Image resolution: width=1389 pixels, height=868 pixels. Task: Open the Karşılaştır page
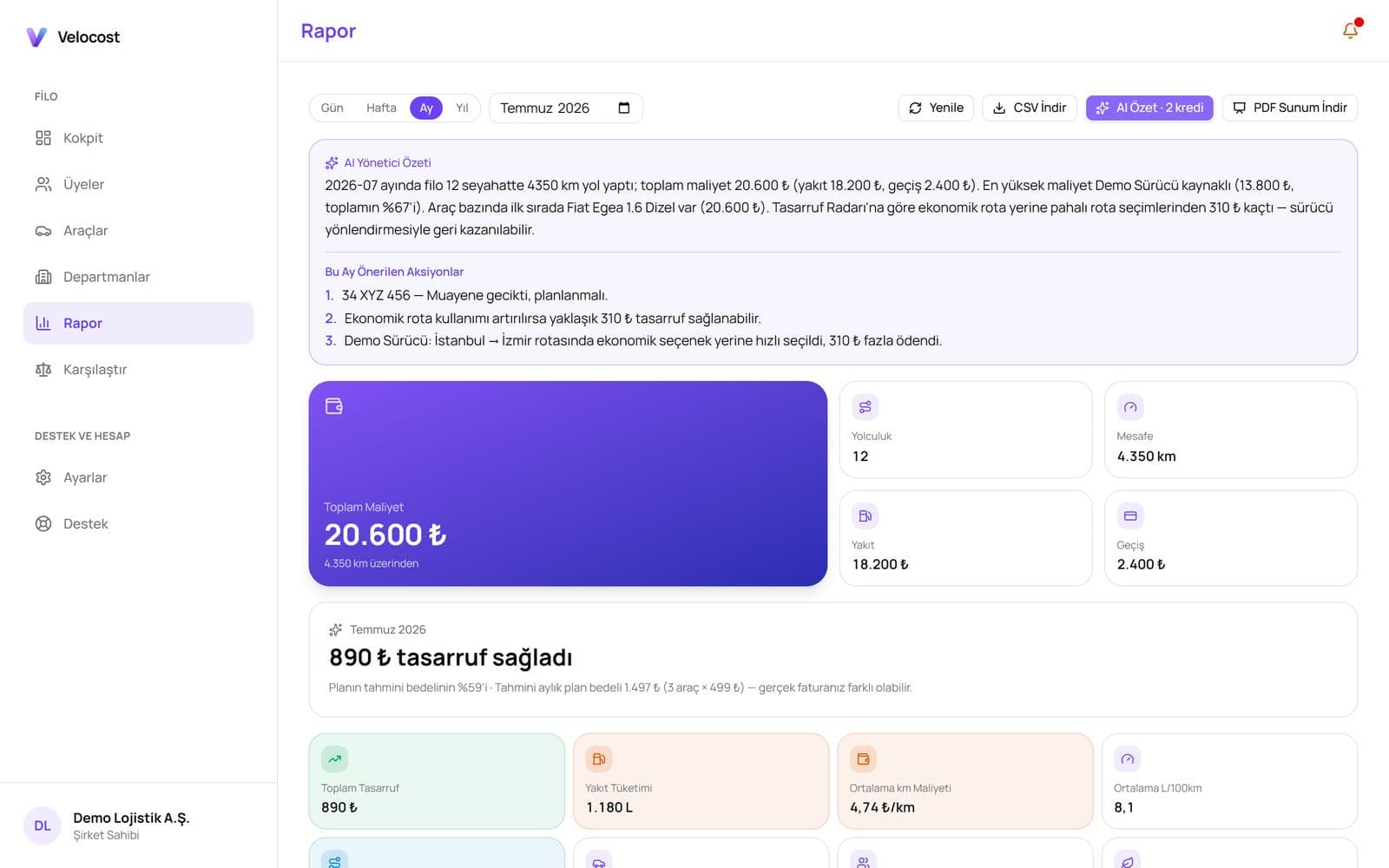coord(138,370)
